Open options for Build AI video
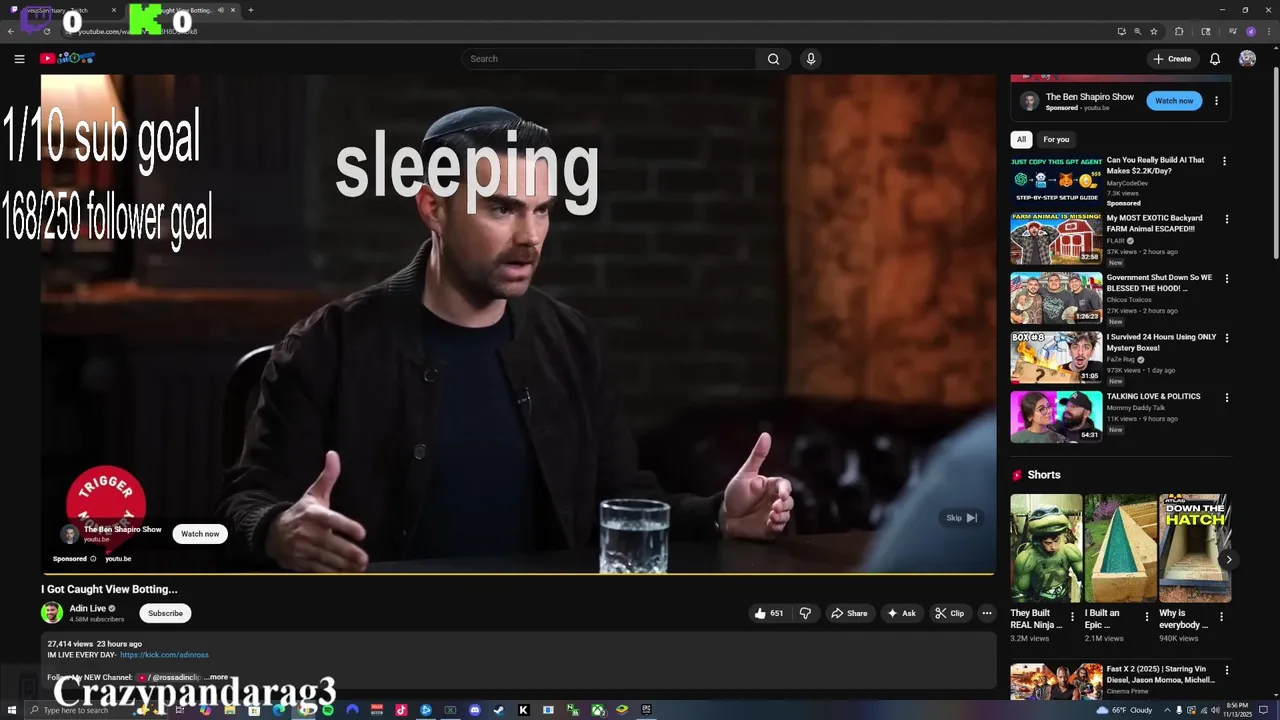 pos(1224,161)
